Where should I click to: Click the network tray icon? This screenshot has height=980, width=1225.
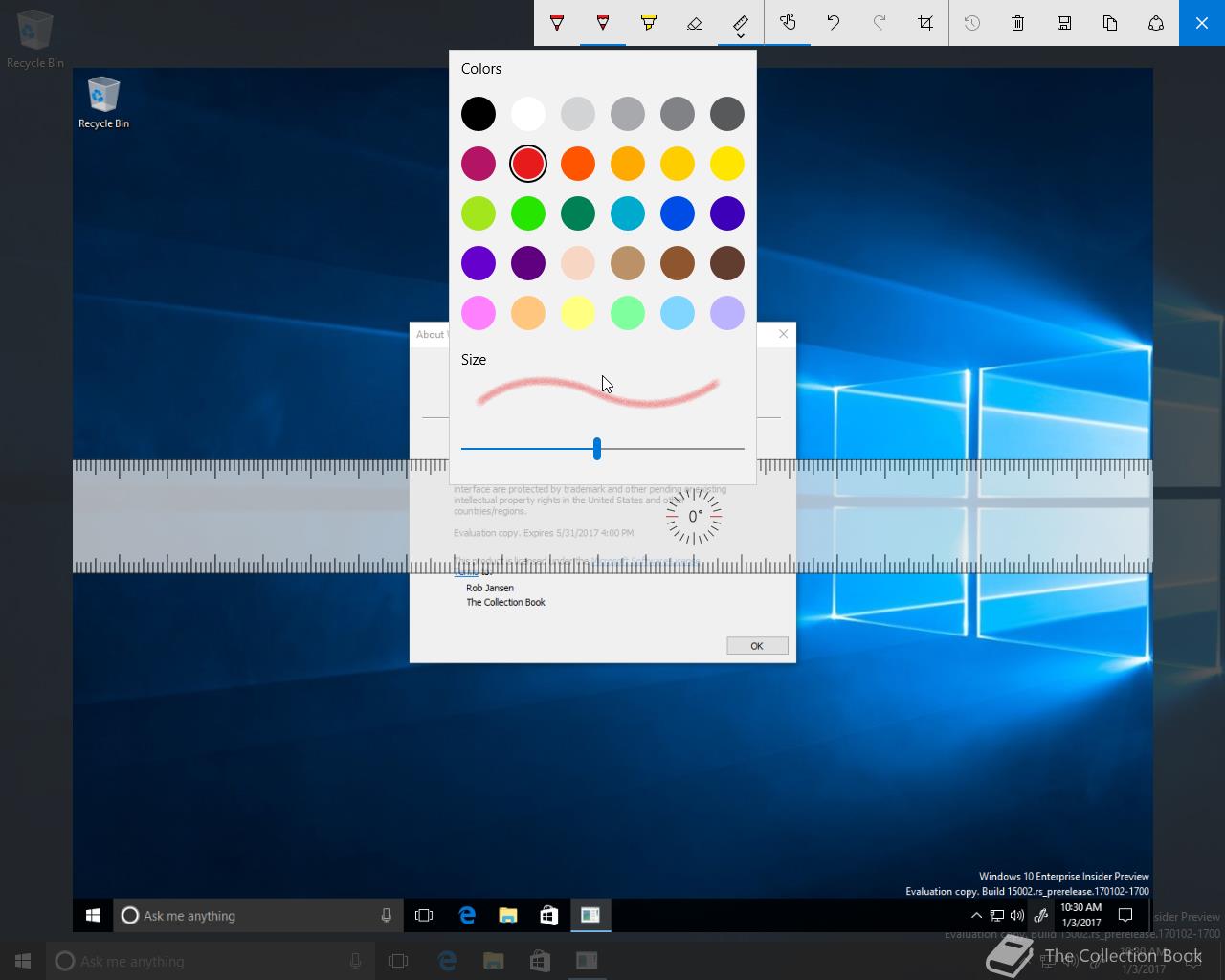click(996, 916)
